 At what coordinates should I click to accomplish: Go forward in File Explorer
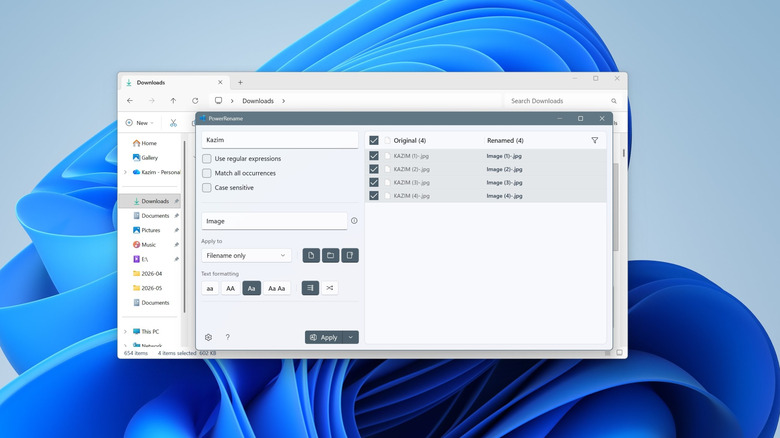152,101
